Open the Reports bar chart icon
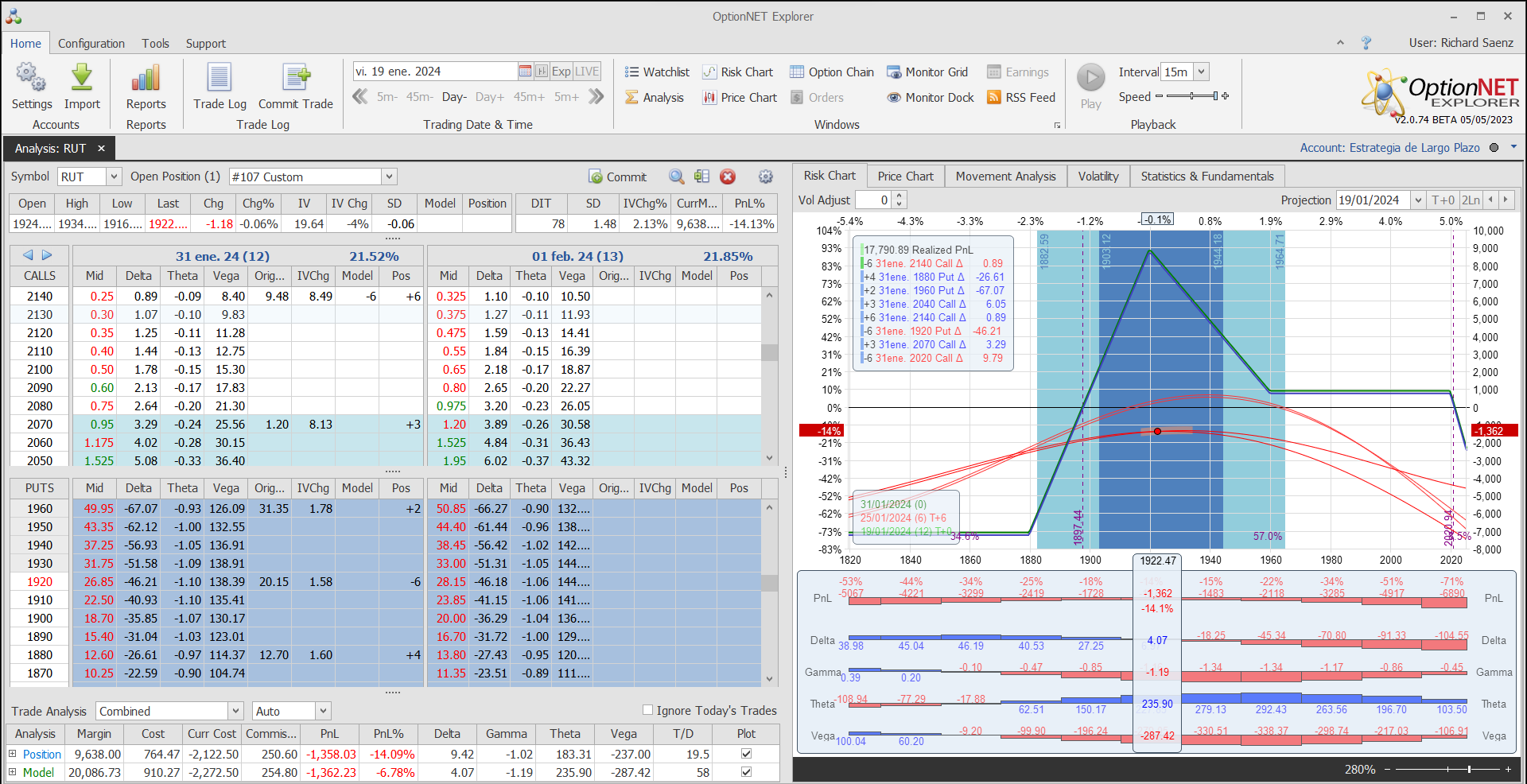Viewport: 1527px width, 784px height. 146,78
